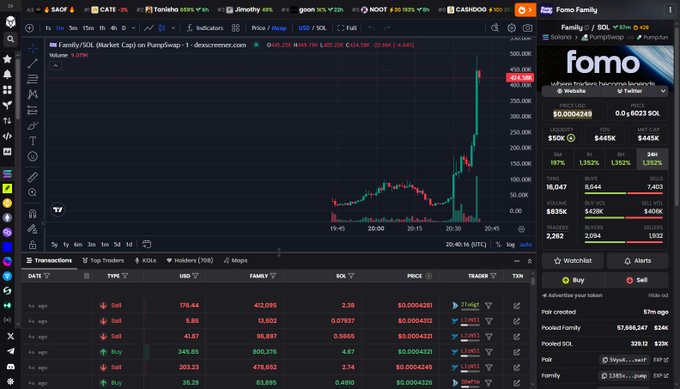Select the brush drawing tool

pyautogui.click(x=33, y=126)
